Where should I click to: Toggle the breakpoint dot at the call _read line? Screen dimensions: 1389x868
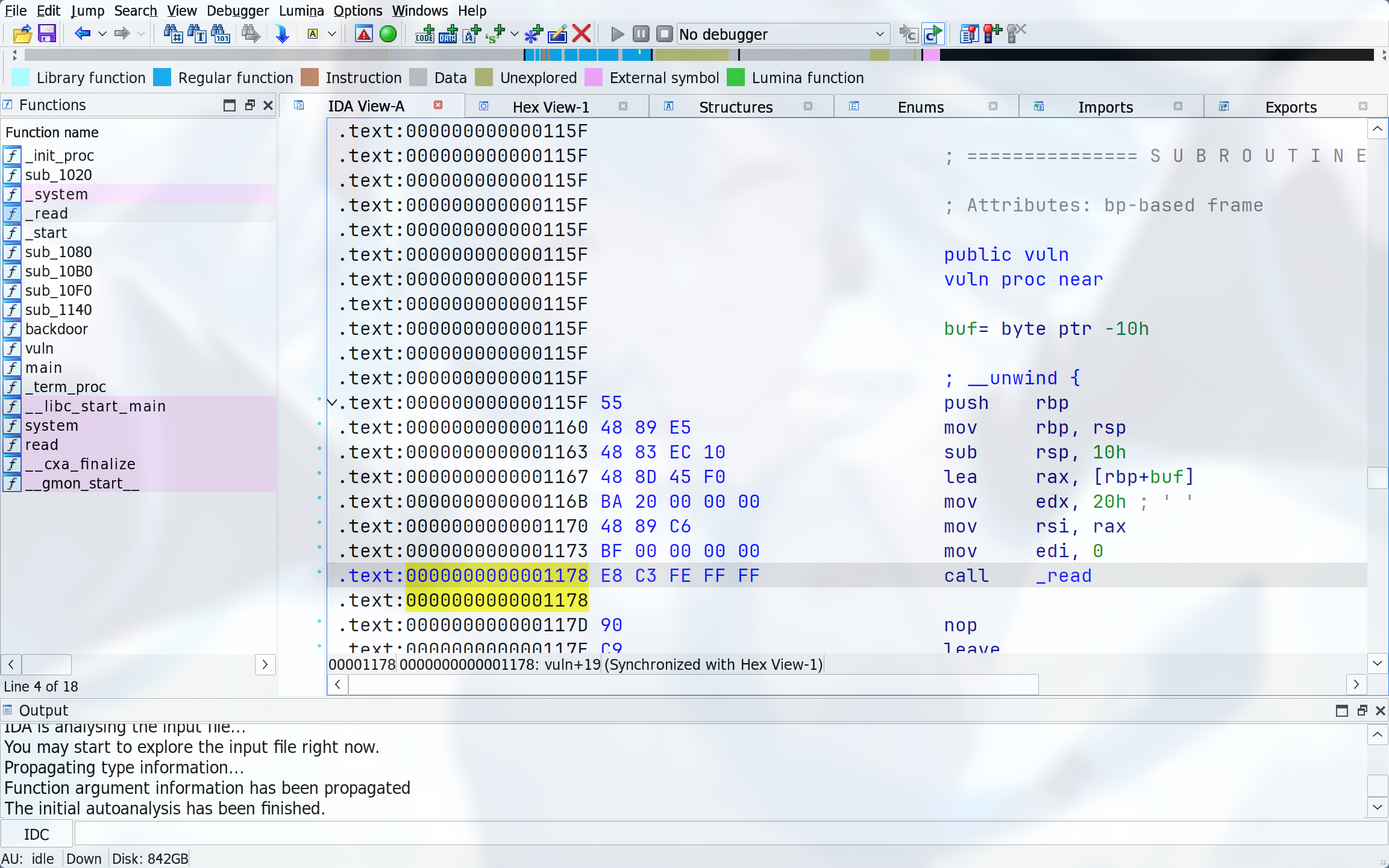[x=319, y=572]
